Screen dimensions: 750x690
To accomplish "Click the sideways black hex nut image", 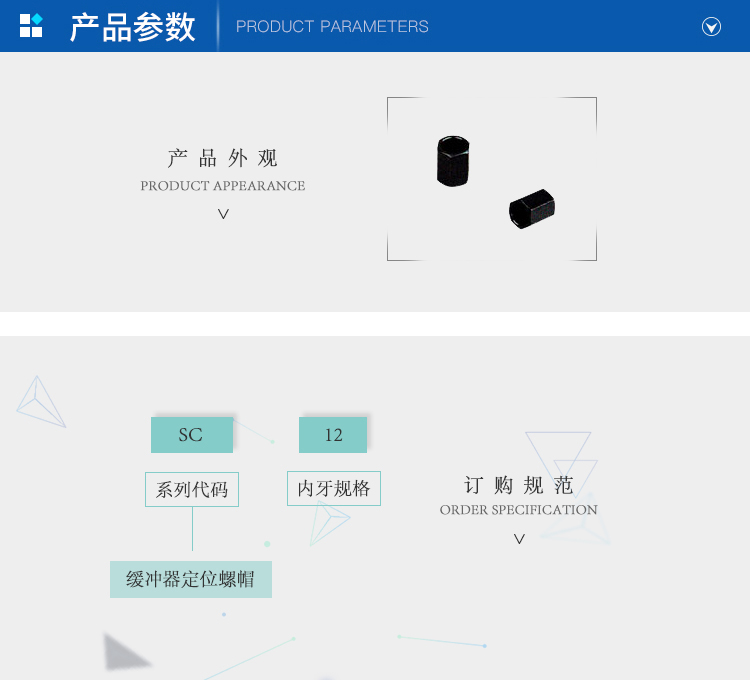I will pos(531,208).
